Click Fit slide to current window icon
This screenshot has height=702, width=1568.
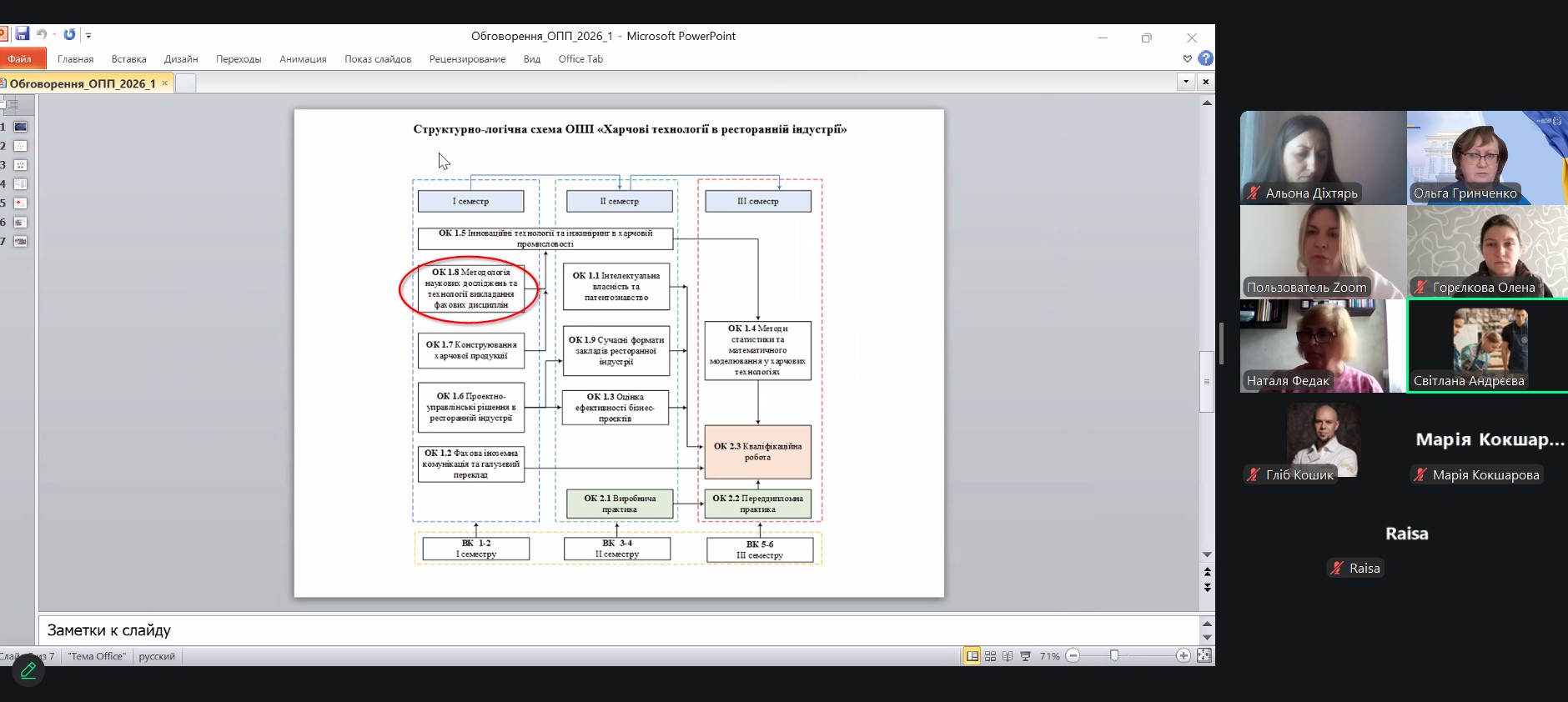tap(1204, 656)
